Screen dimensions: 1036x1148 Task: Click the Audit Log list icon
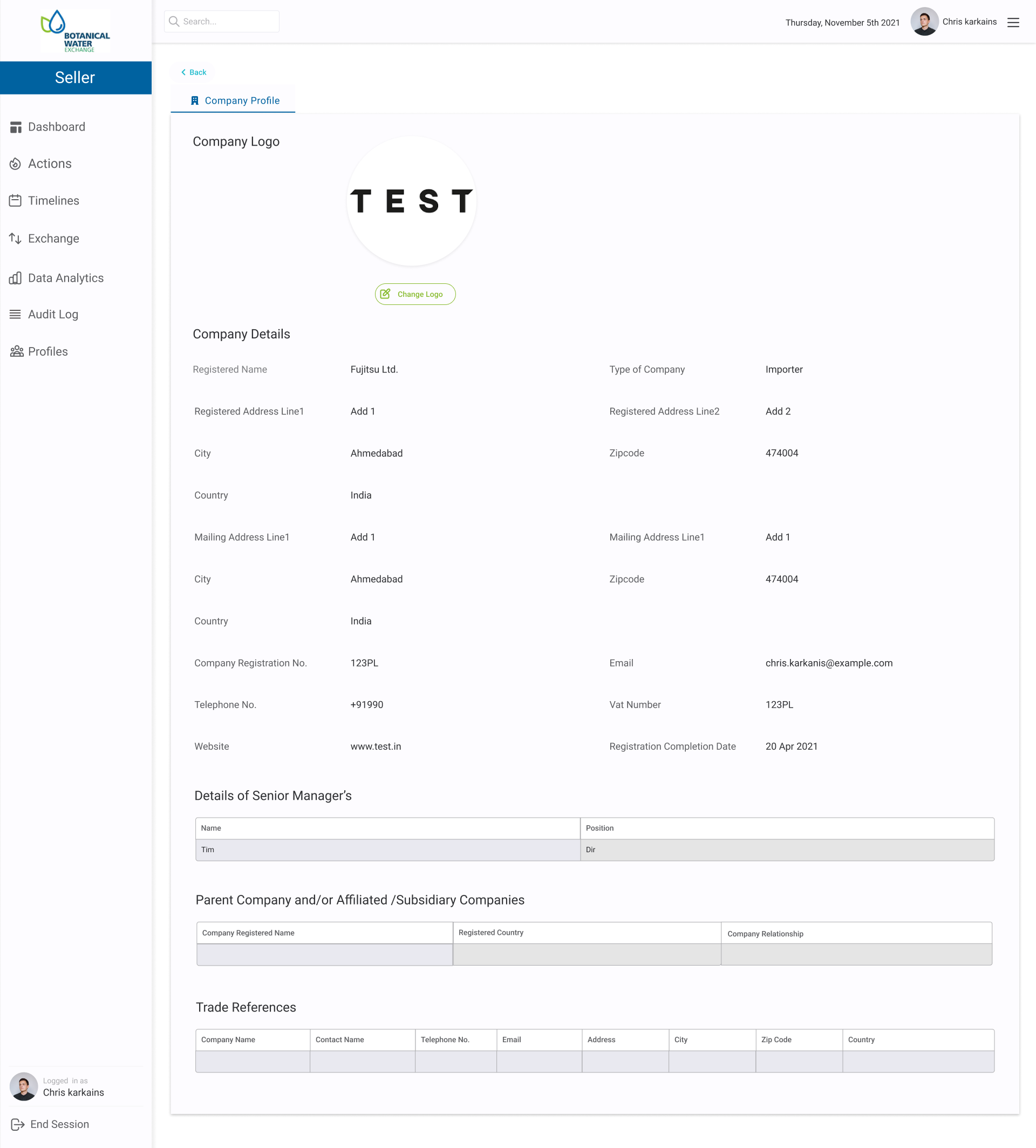15,314
